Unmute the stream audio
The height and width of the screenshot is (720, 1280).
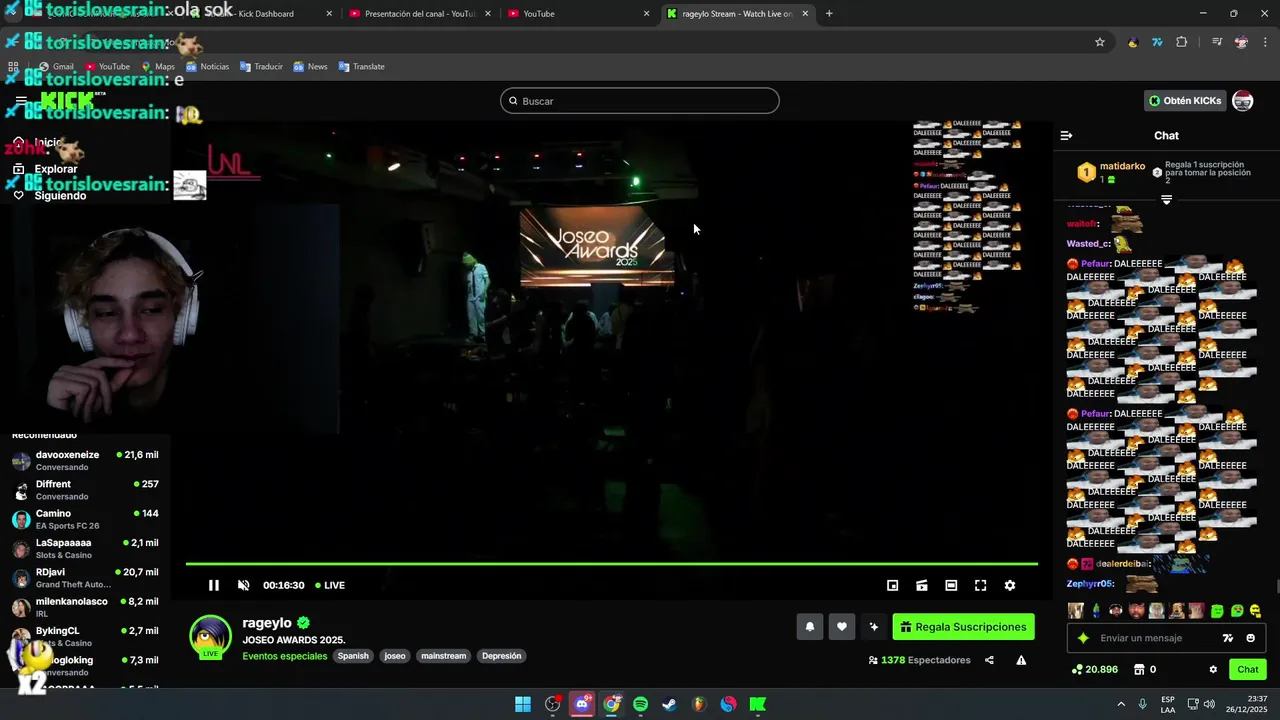(x=243, y=585)
